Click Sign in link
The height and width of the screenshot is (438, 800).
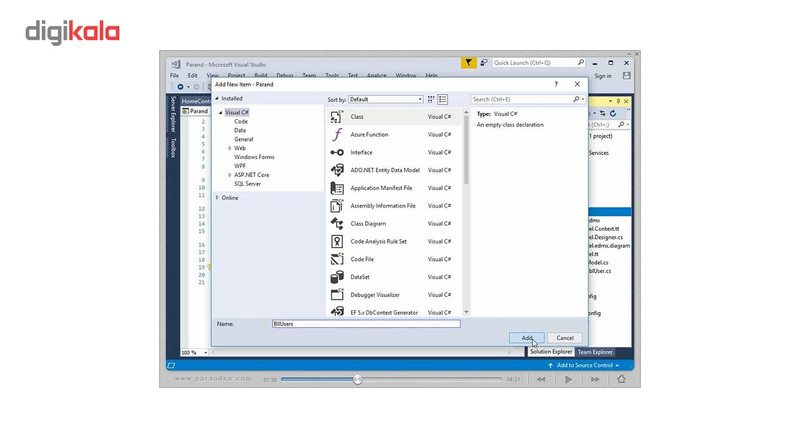click(x=603, y=76)
